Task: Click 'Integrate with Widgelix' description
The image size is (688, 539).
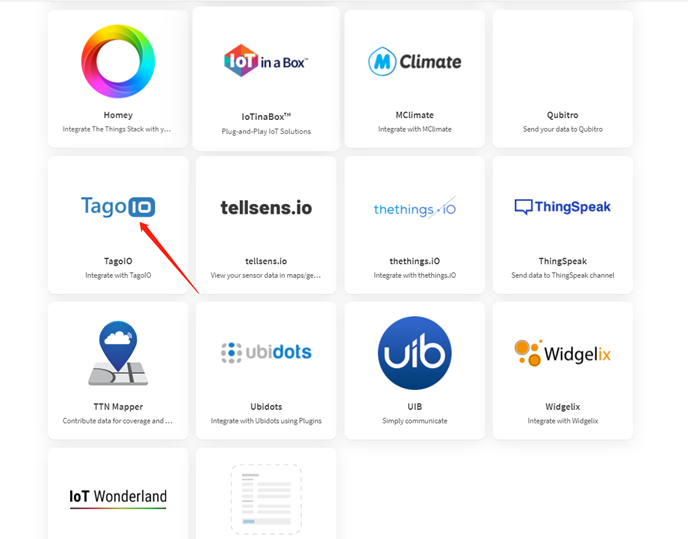Action: (563, 421)
